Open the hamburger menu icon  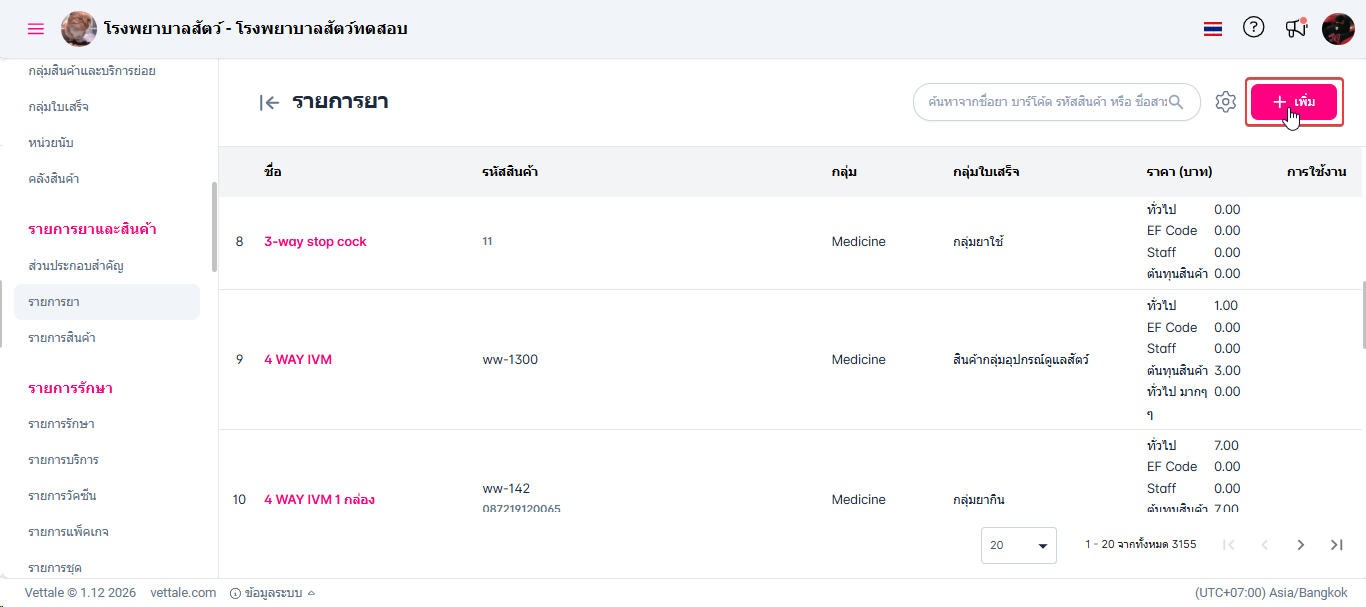(x=36, y=29)
